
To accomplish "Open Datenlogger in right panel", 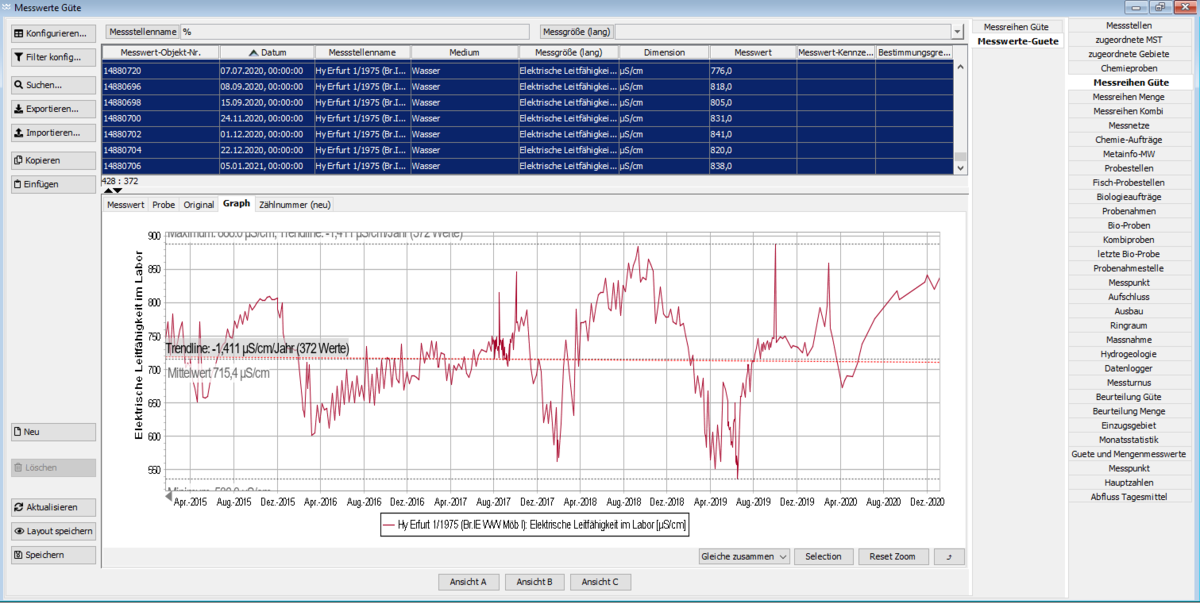I will click(x=1129, y=369).
